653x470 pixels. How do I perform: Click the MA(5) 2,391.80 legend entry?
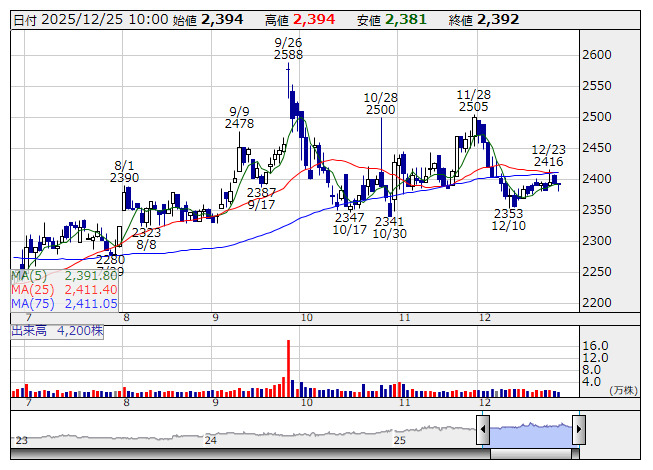65,276
